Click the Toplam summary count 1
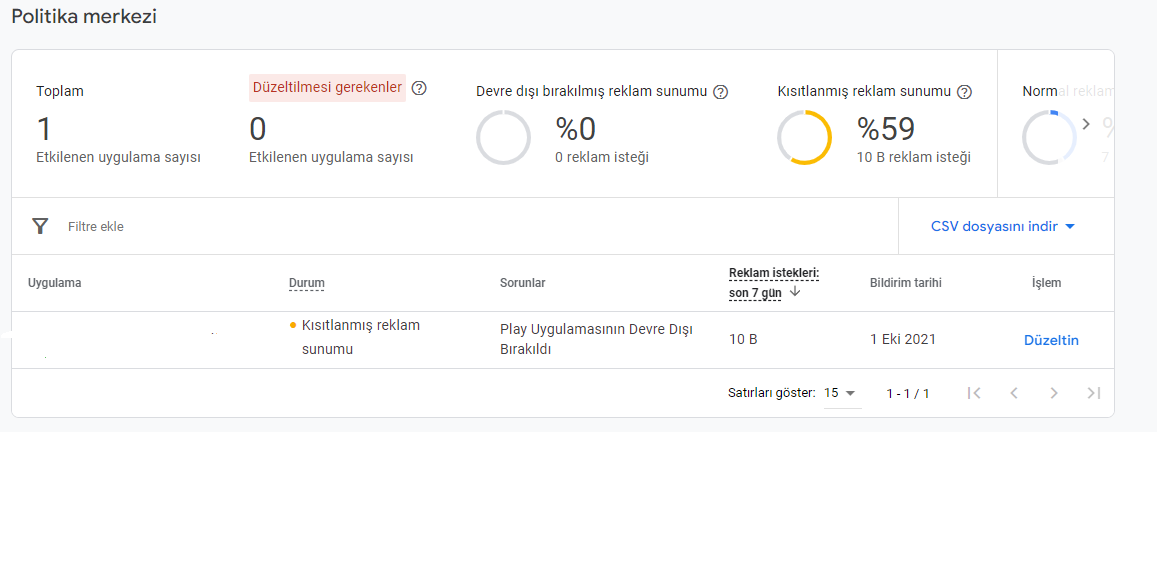Screen dimensions: 1157x578 point(44,129)
